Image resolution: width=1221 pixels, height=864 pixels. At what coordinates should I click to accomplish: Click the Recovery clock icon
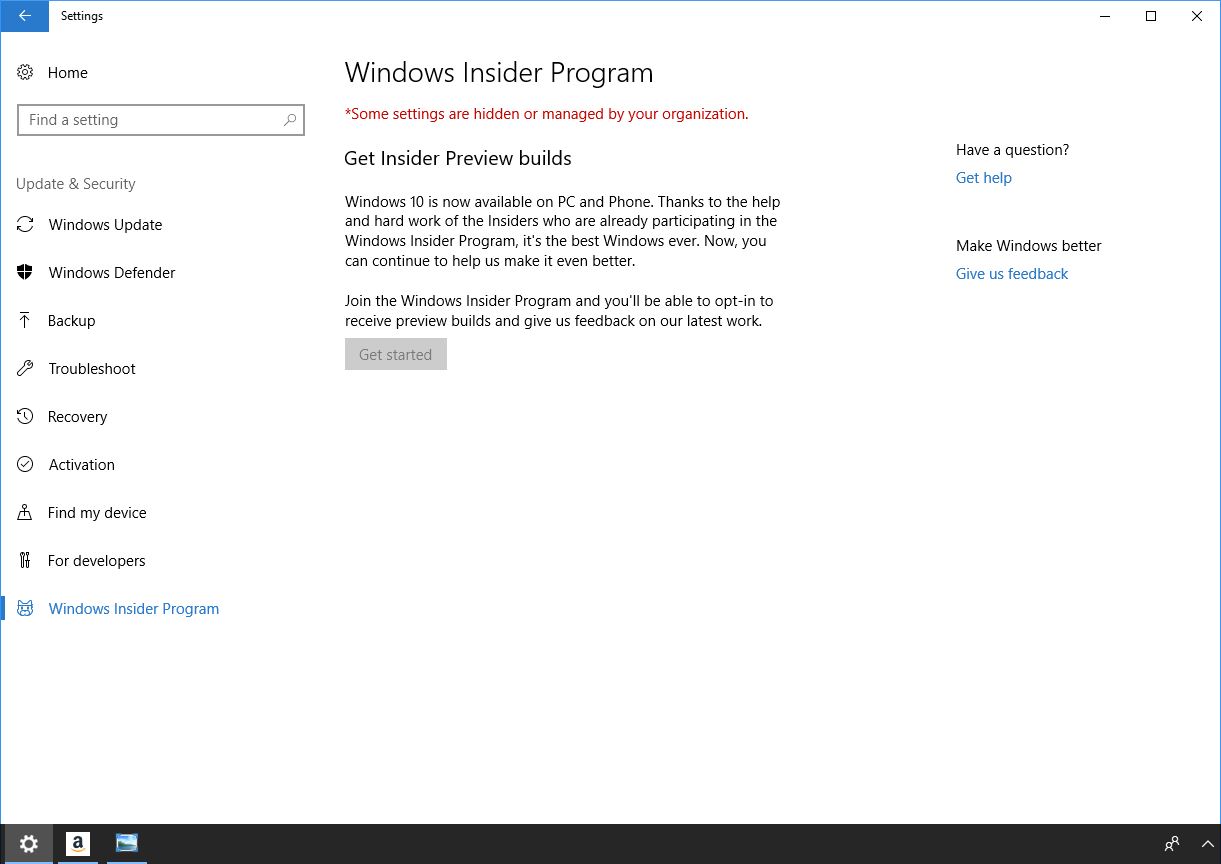pos(25,416)
